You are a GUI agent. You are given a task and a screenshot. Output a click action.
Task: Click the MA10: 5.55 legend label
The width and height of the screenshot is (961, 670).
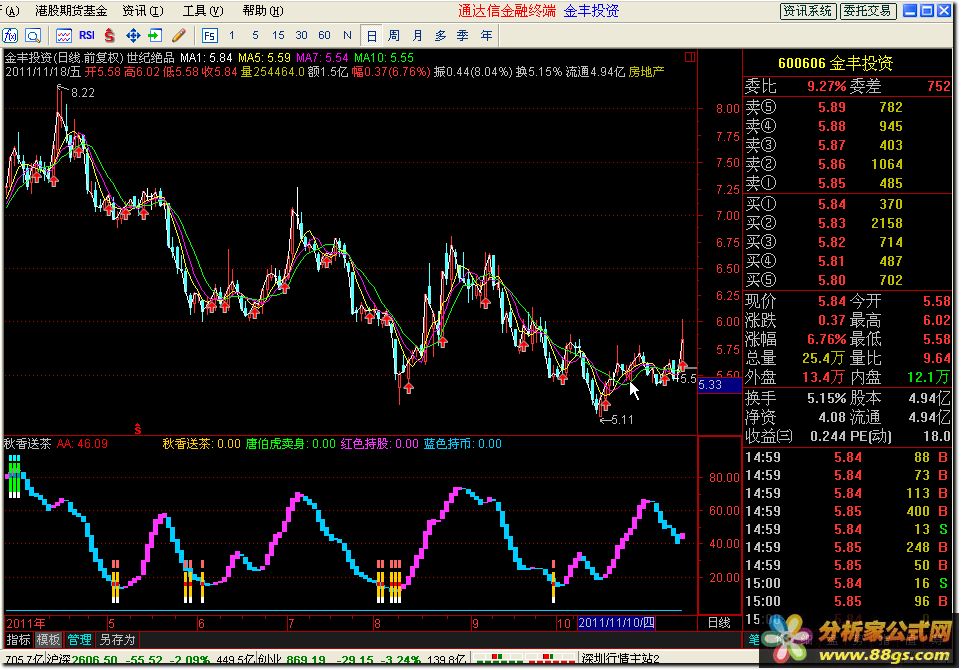pyautogui.click(x=384, y=58)
